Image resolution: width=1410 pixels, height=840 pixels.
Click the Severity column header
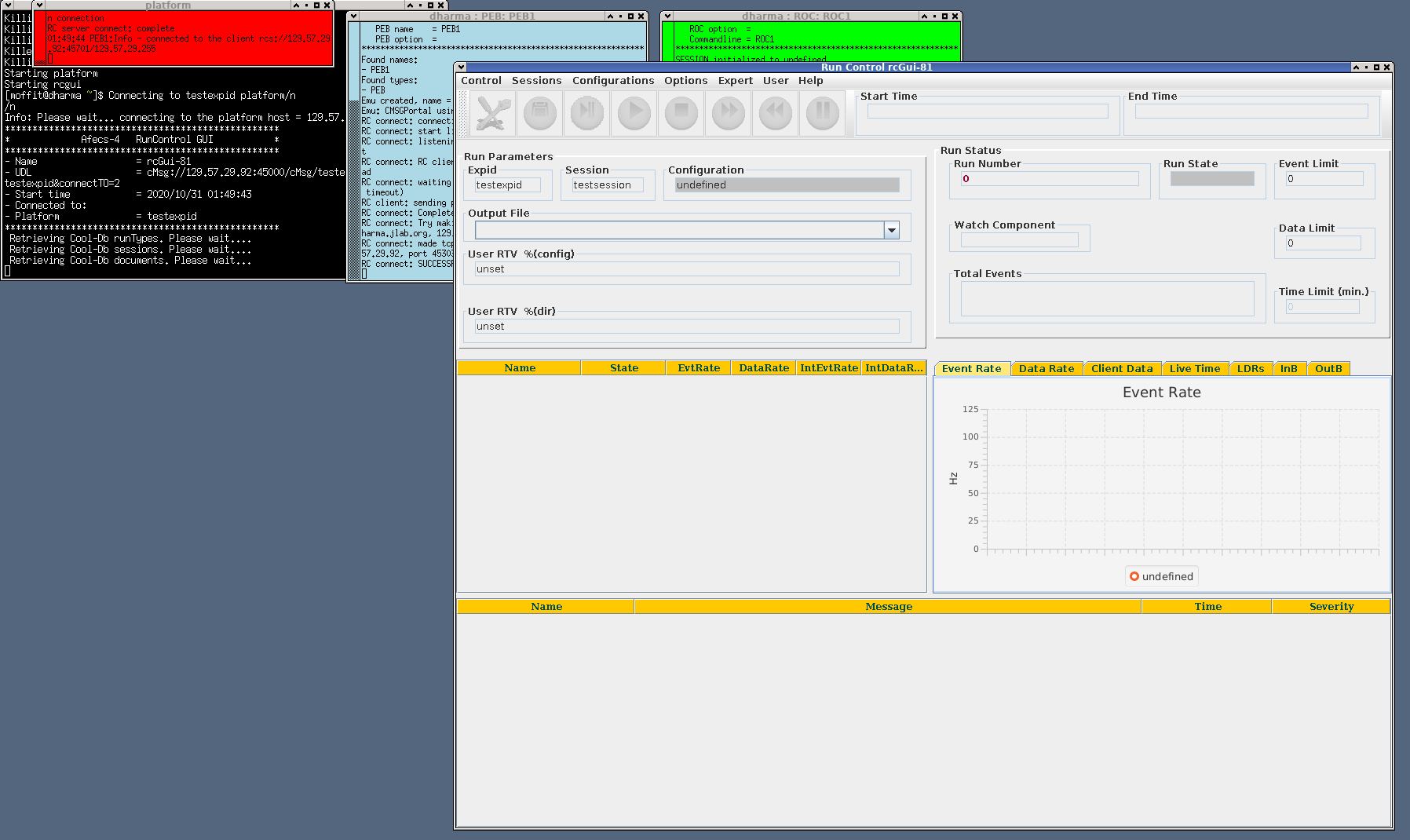pos(1331,607)
